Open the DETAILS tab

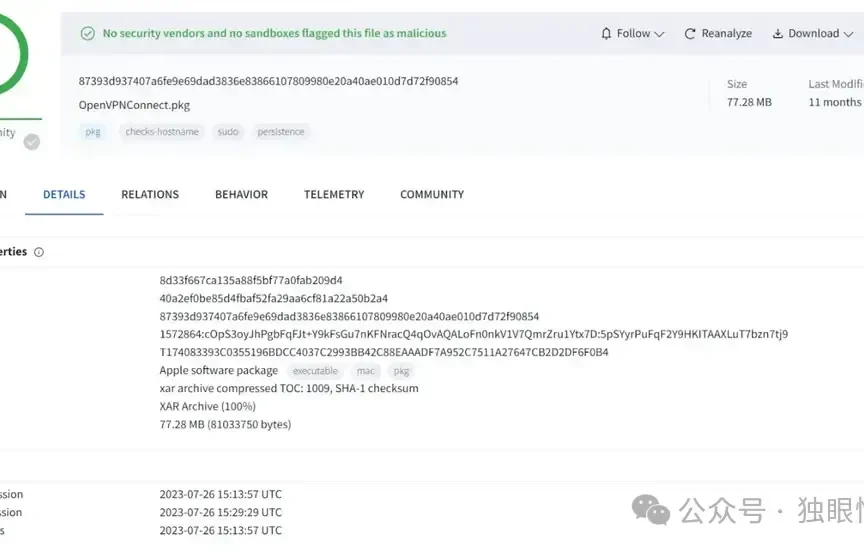pos(64,194)
